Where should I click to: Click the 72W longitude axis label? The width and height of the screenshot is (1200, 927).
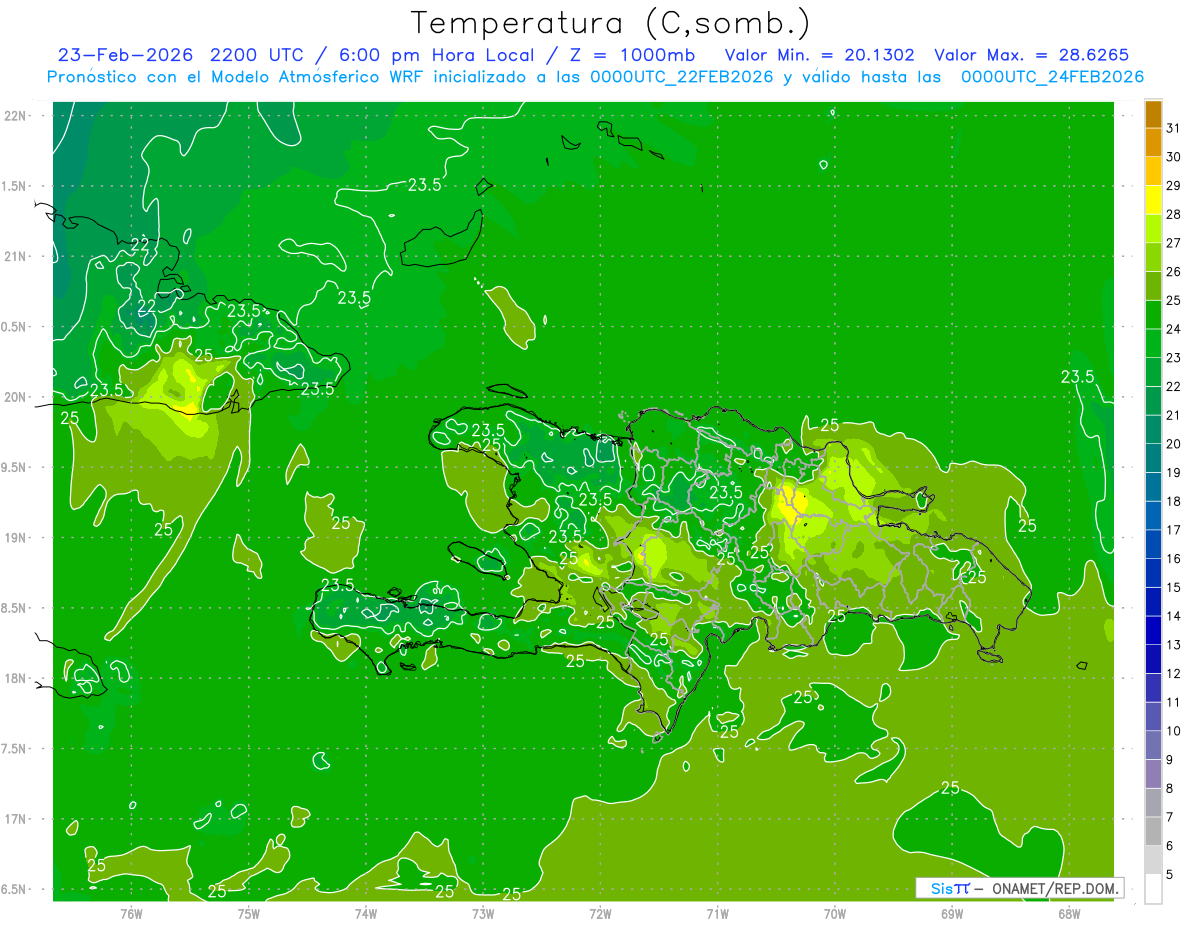tap(600, 913)
